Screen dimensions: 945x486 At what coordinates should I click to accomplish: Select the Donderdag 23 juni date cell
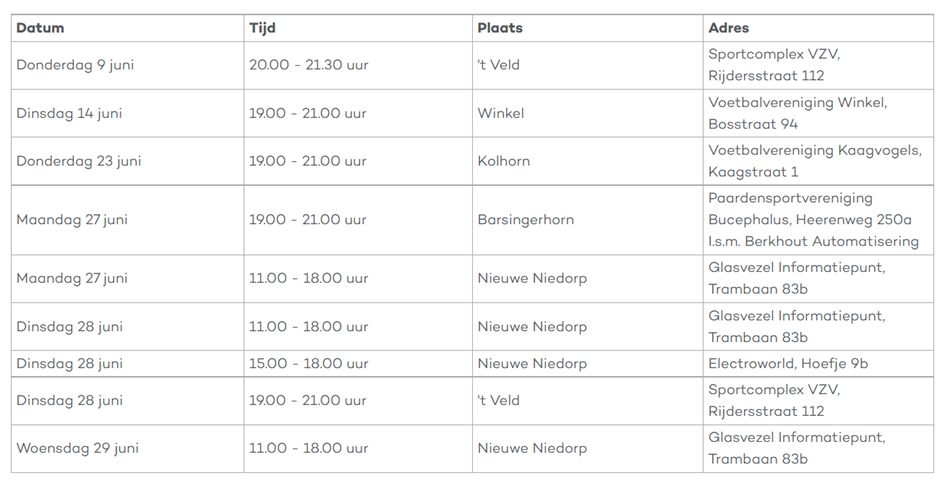click(x=79, y=161)
